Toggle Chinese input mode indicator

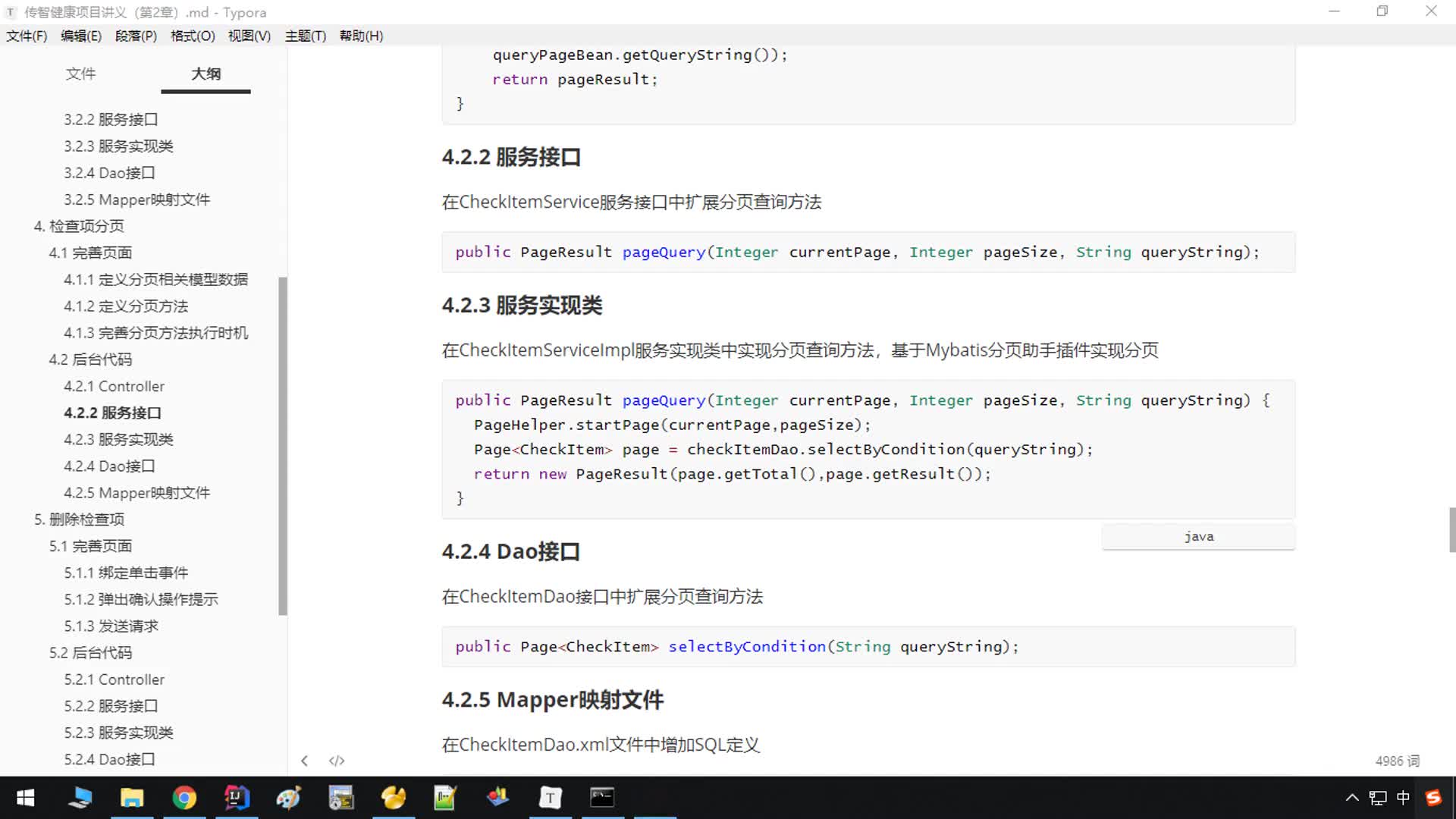(1404, 798)
